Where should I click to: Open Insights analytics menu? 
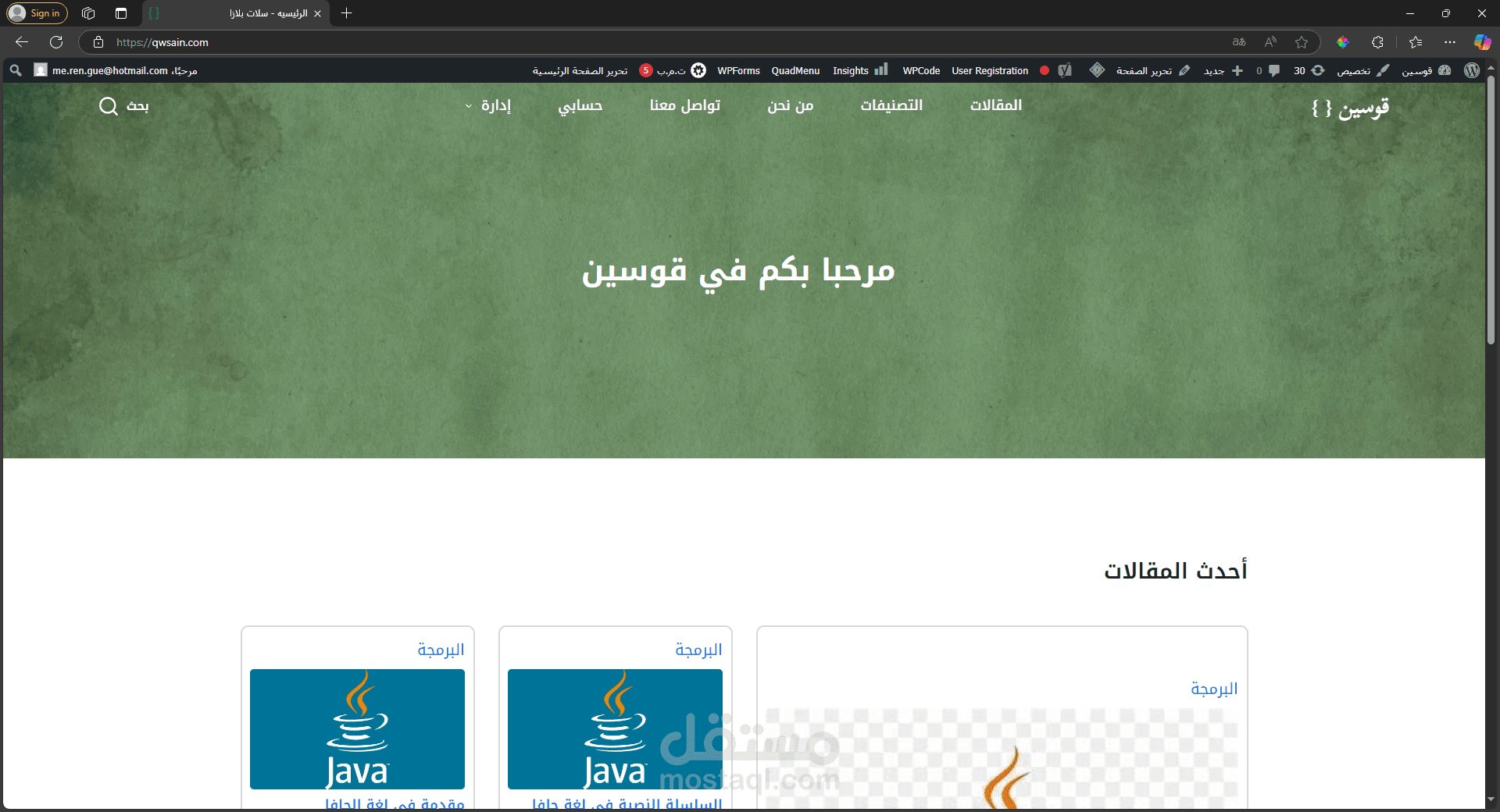click(860, 70)
